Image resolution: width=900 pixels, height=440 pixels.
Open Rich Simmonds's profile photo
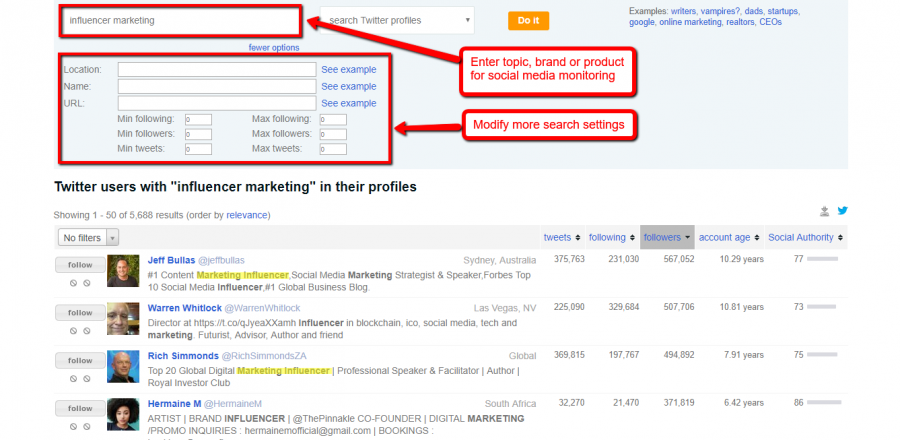pos(123,367)
